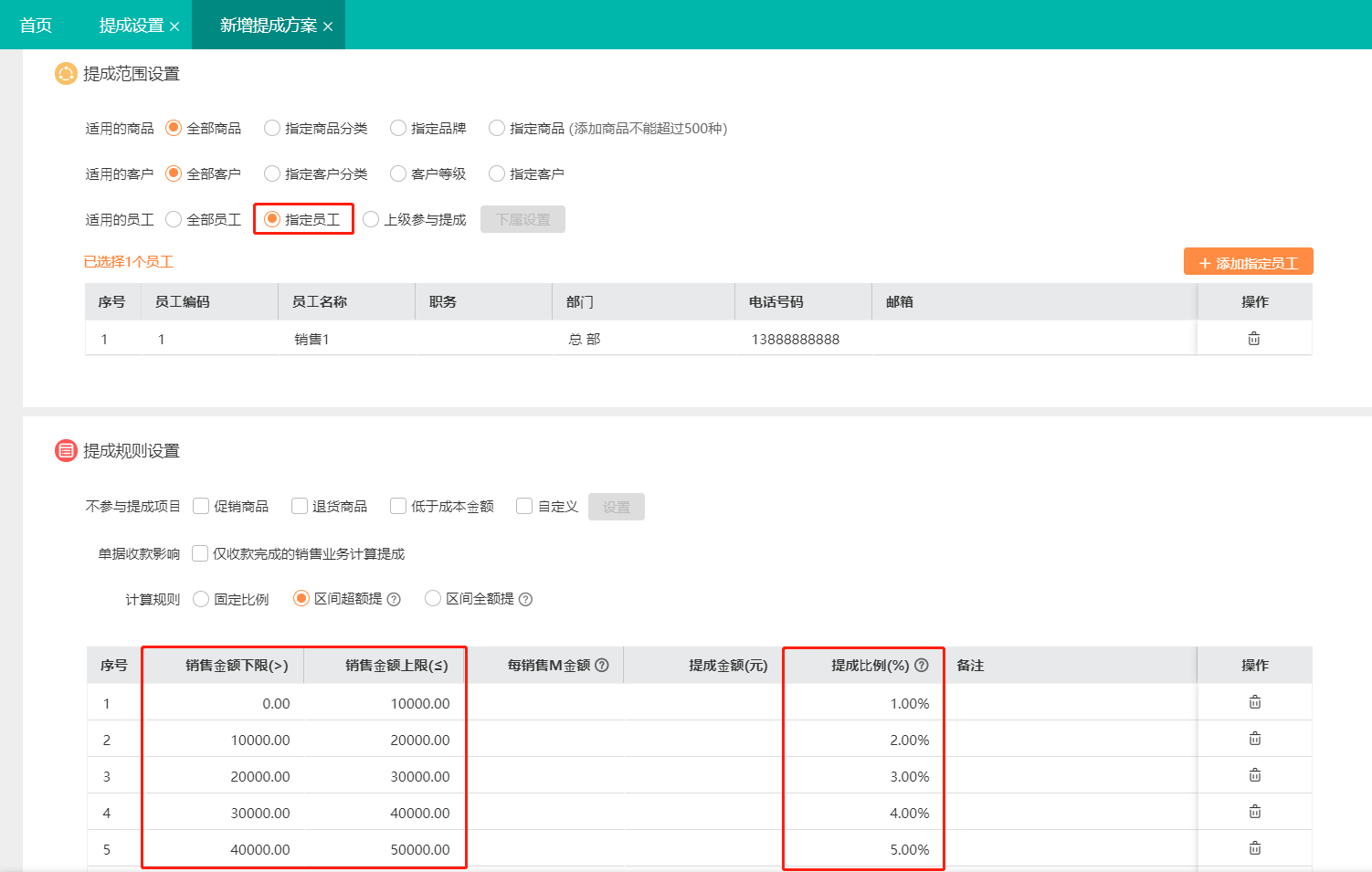Remove rule row 5 with trash icon
The height and width of the screenshot is (872, 1372).
pyautogui.click(x=1254, y=848)
